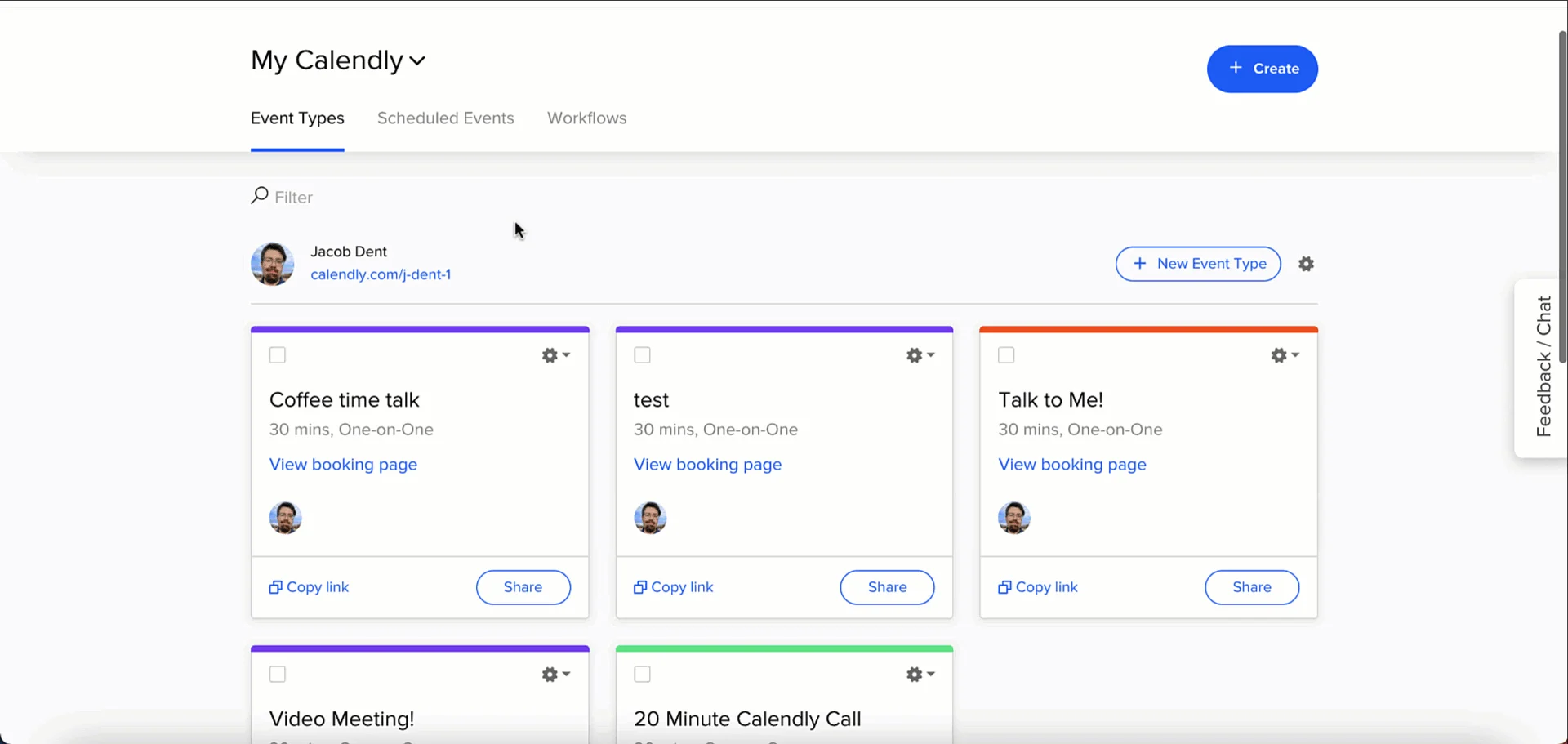Open the My Calendly dropdown

pyautogui.click(x=338, y=60)
